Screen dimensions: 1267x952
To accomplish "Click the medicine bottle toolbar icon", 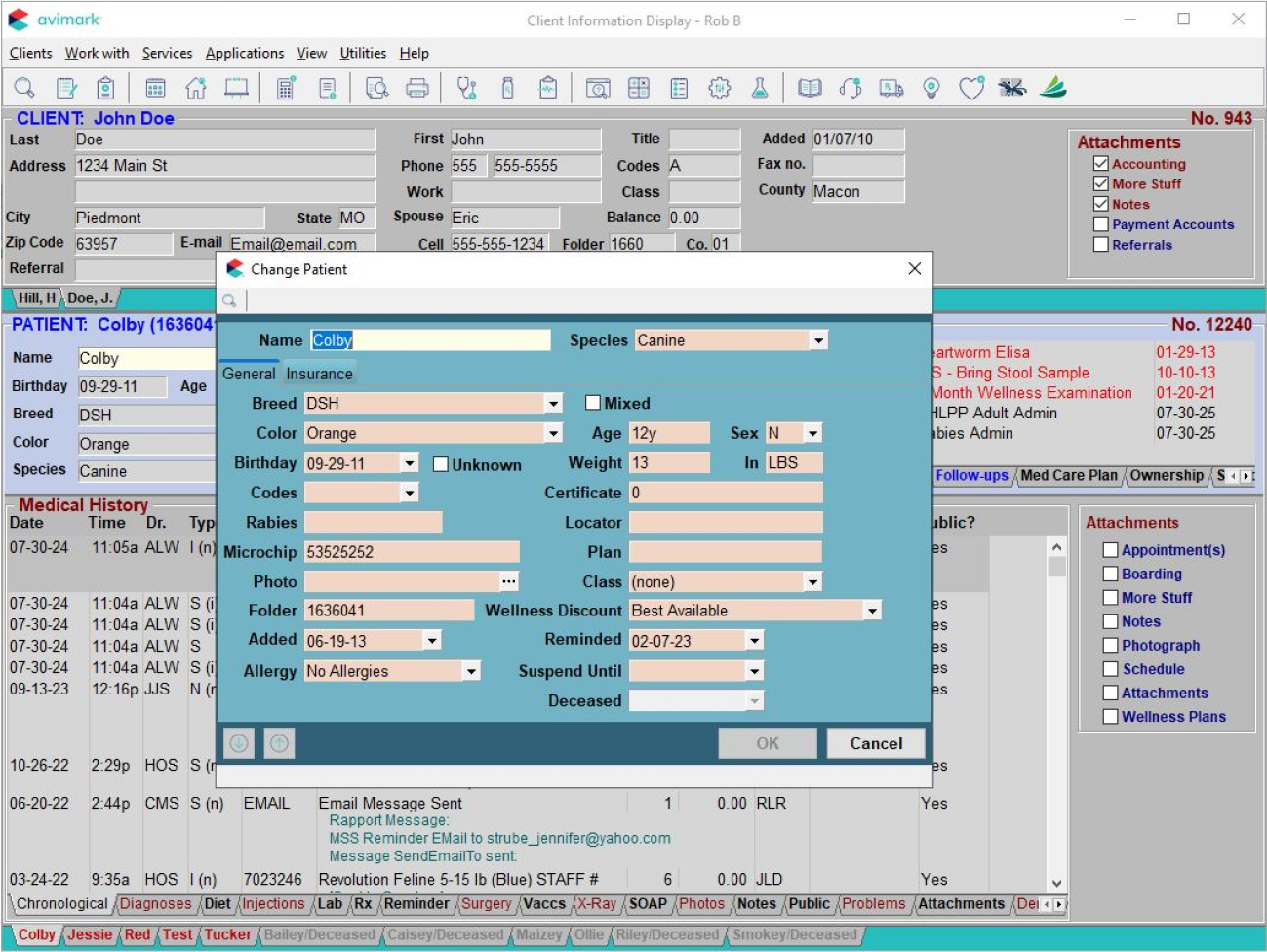I will pyautogui.click(x=507, y=88).
